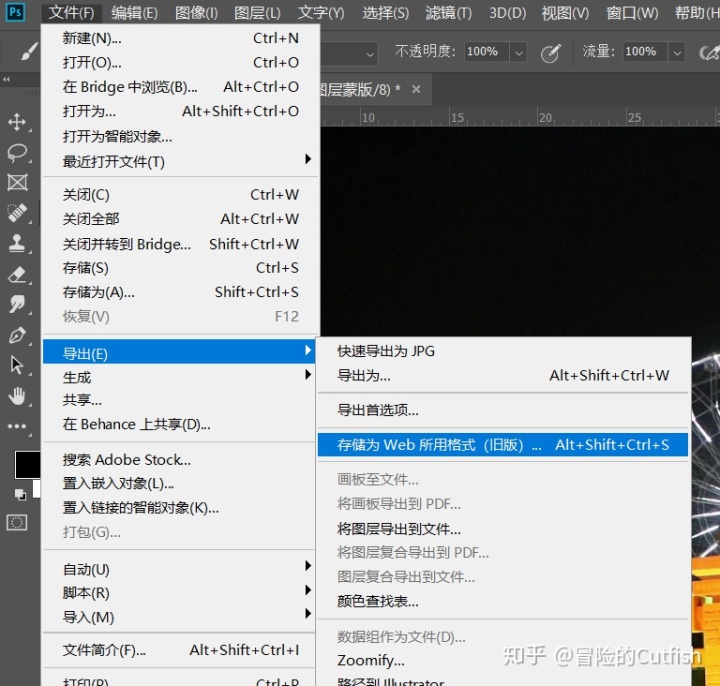The image size is (720, 686).
Task: Open the black foreground color swatch
Action: pos(28,464)
